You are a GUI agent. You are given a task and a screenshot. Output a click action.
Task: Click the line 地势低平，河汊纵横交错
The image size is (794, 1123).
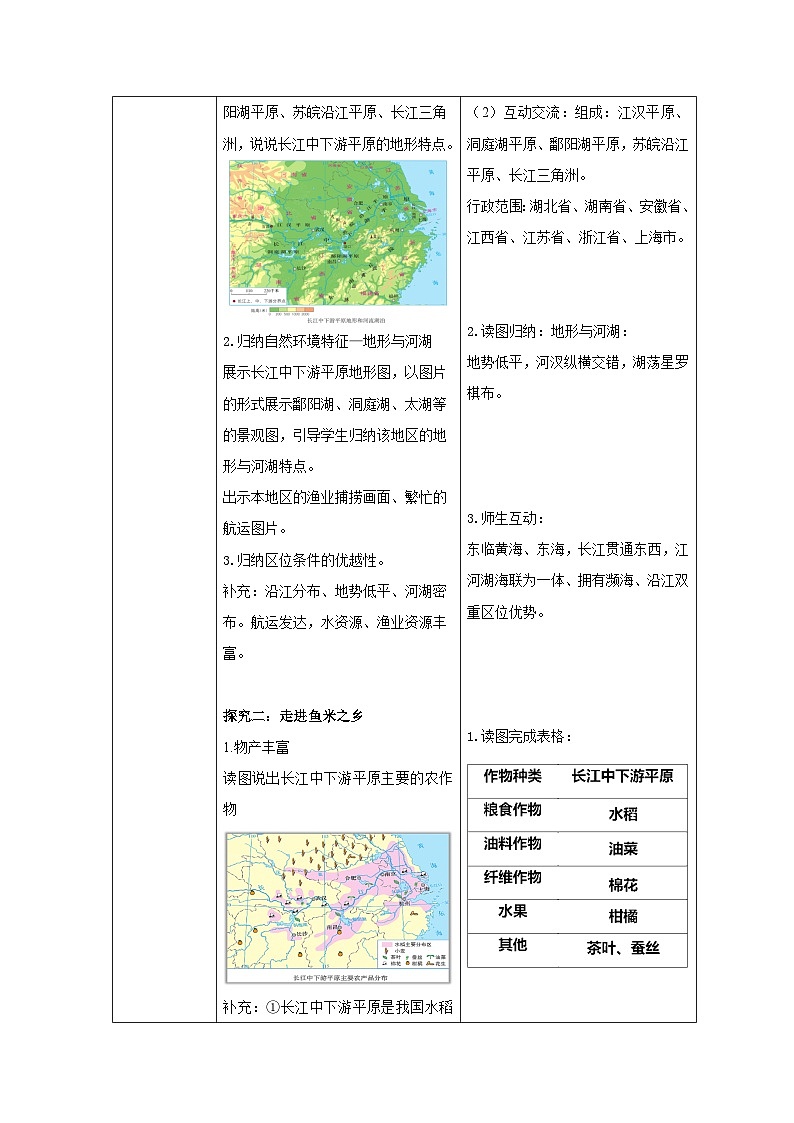point(578,362)
